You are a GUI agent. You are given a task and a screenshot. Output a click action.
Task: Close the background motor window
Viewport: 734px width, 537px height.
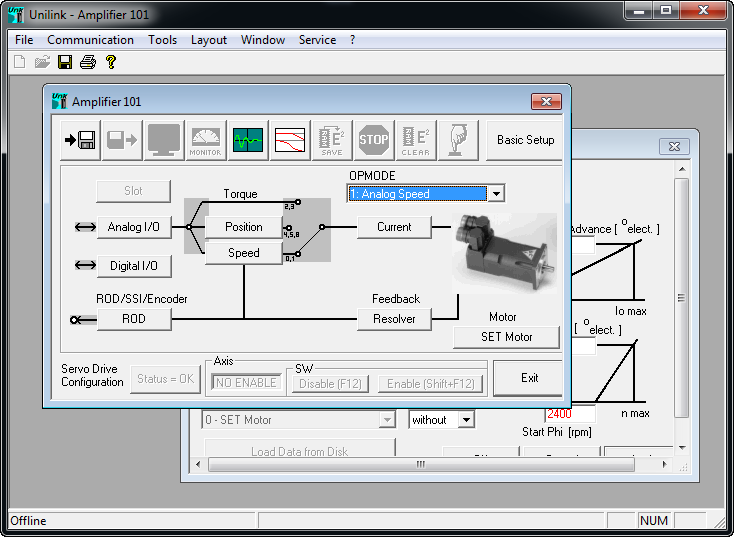click(674, 147)
